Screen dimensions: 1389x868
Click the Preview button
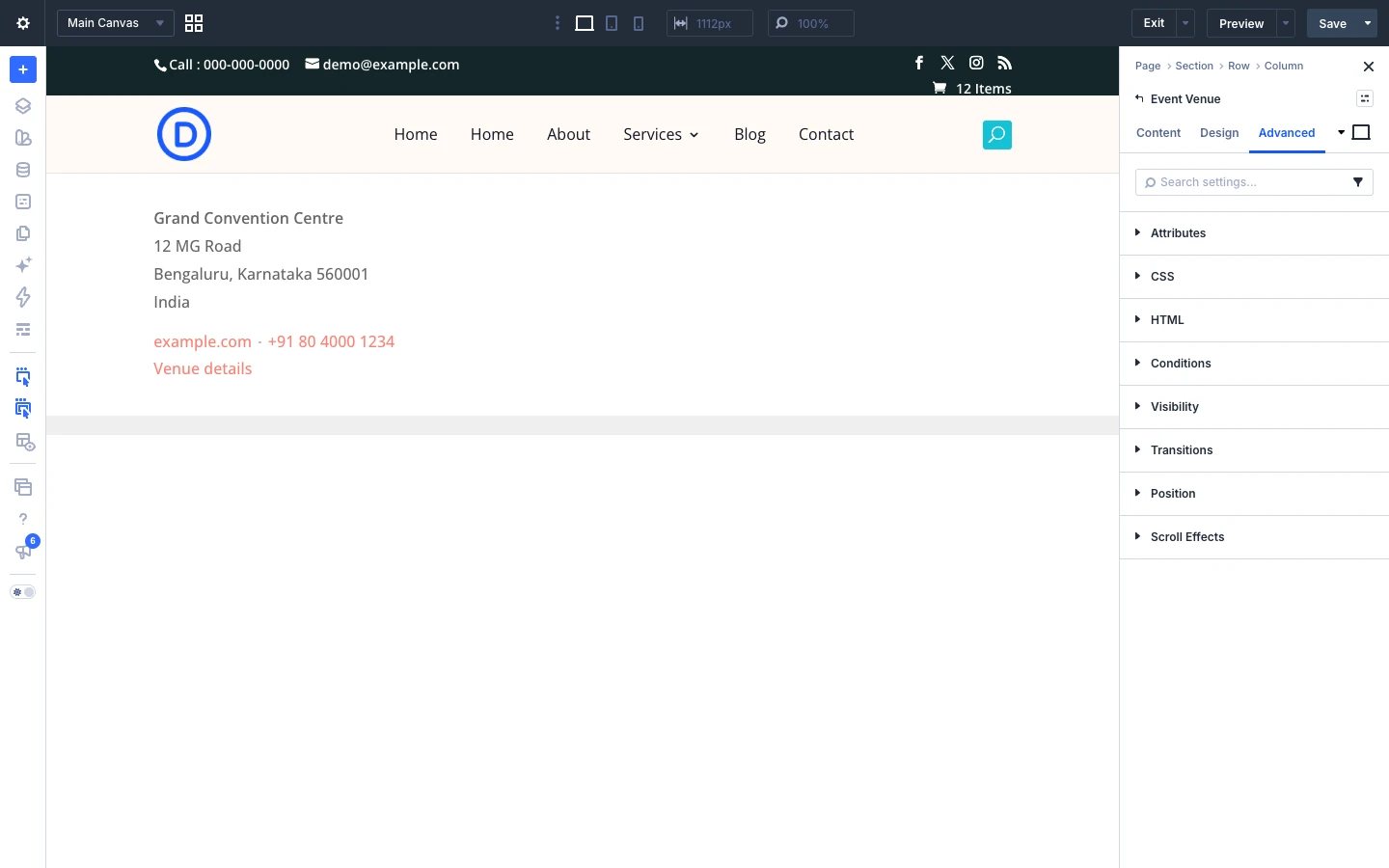1241,23
